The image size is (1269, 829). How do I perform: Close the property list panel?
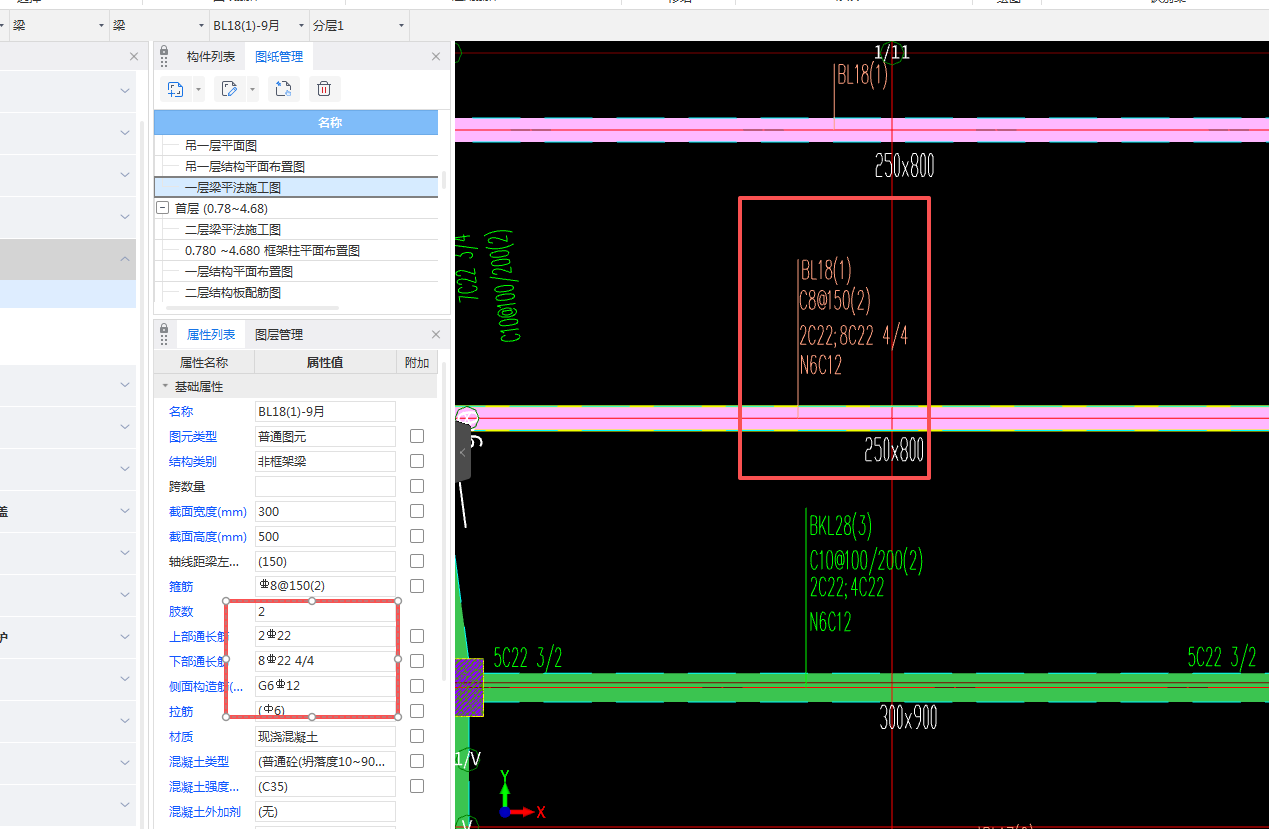(436, 334)
